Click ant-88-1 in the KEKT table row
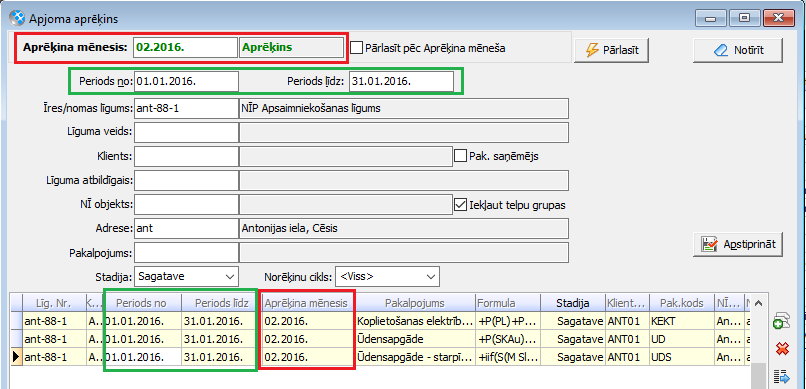Viewport: 806px width, 389px height. pos(53,322)
